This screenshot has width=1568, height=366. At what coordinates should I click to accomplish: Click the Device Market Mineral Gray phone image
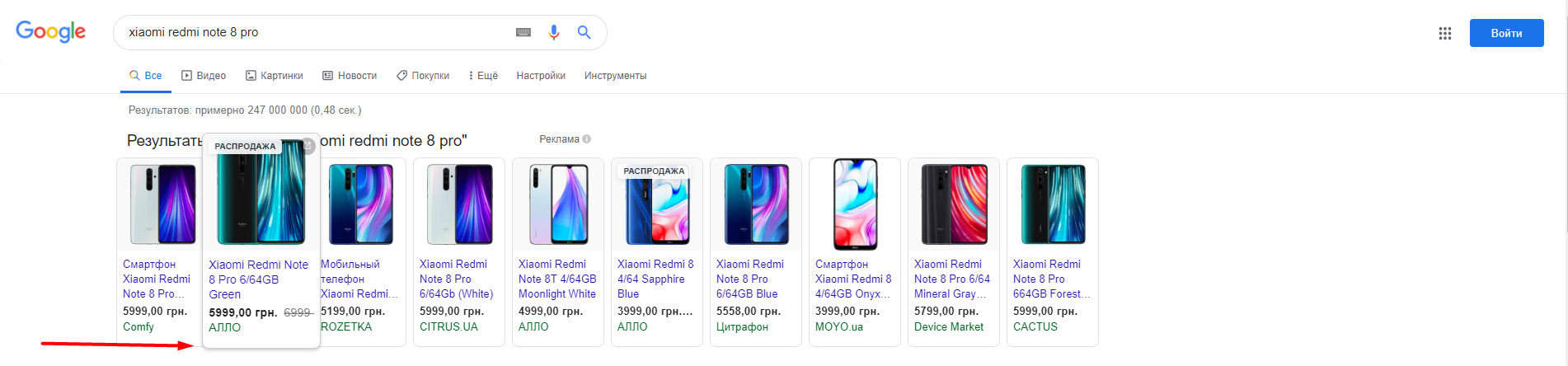954,204
